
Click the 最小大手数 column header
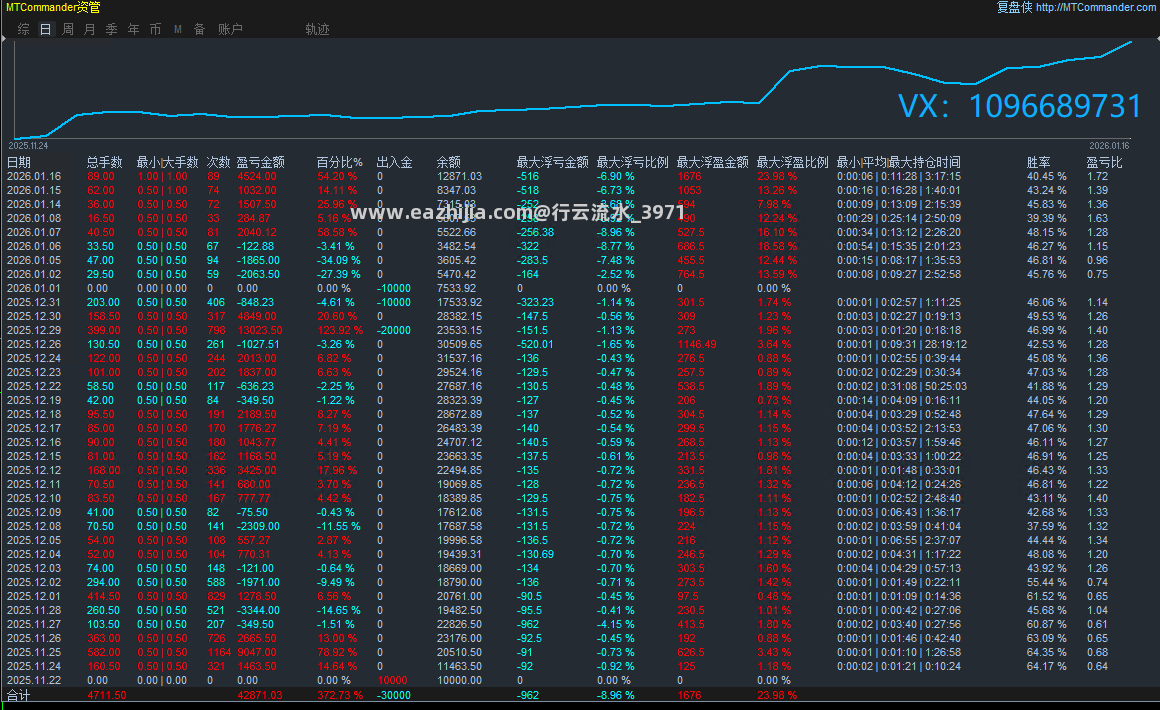click(x=167, y=162)
